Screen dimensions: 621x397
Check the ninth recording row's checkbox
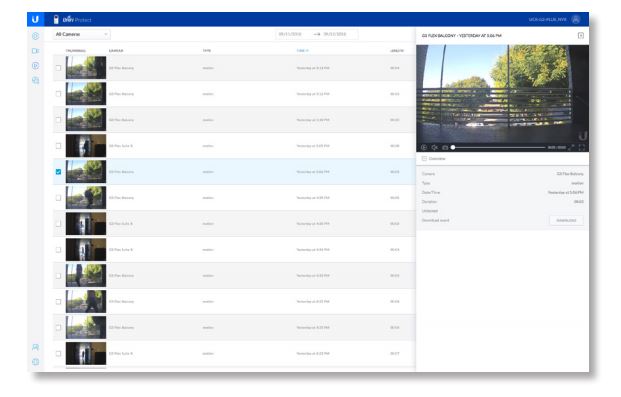[x=58, y=275]
